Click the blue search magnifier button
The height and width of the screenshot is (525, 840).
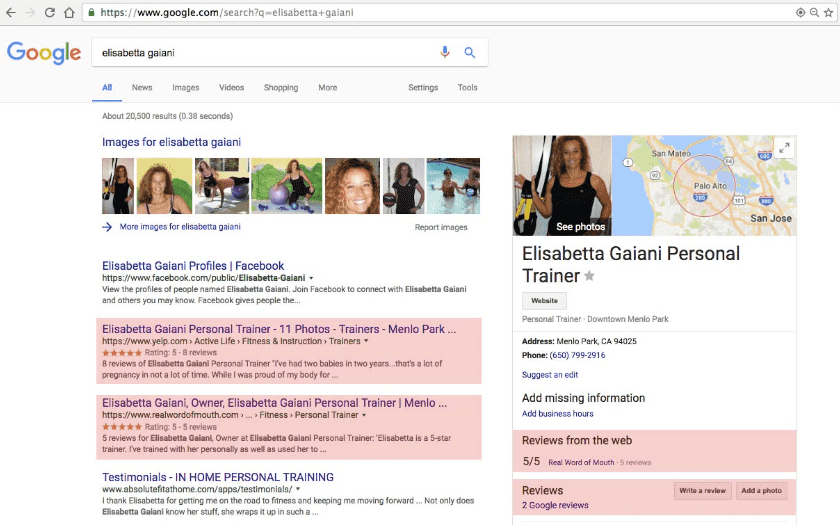[x=470, y=52]
